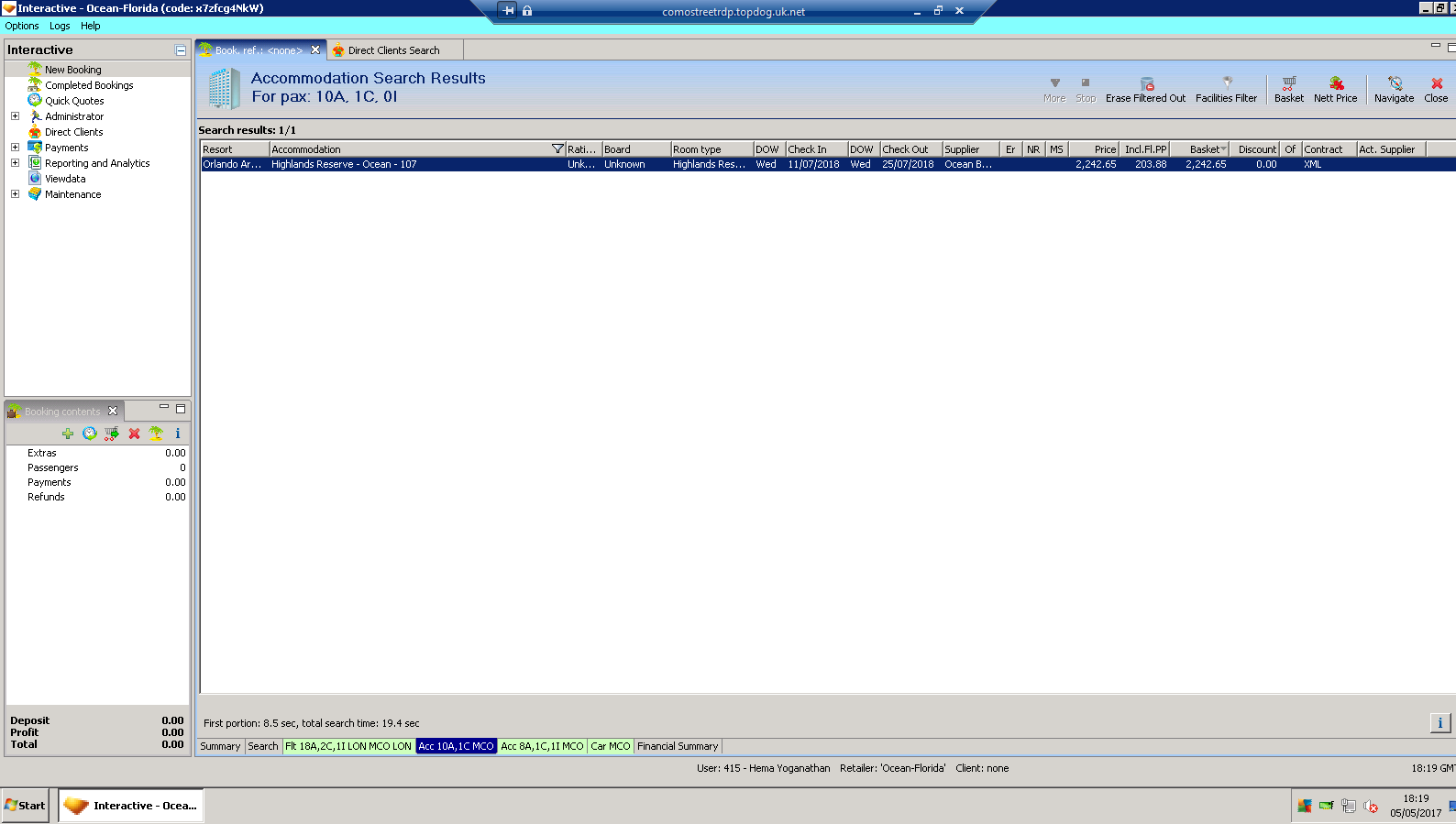The image size is (1456, 824).
Task: Click the muted volume tray icon
Action: tap(1371, 807)
